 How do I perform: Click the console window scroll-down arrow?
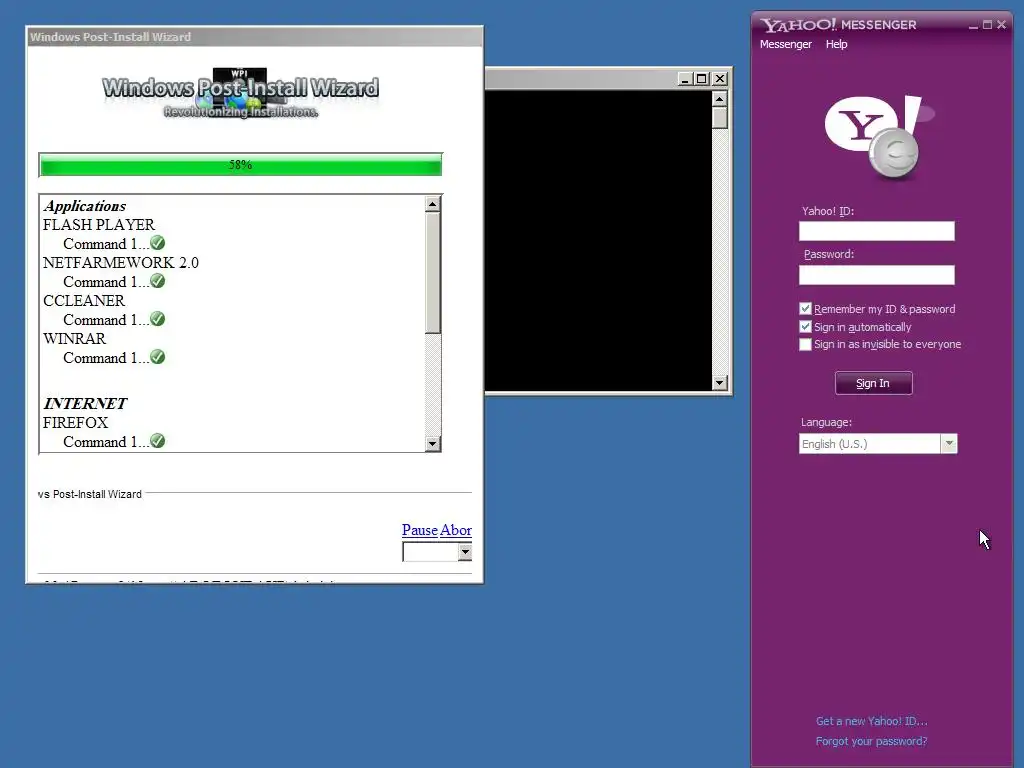tap(720, 383)
